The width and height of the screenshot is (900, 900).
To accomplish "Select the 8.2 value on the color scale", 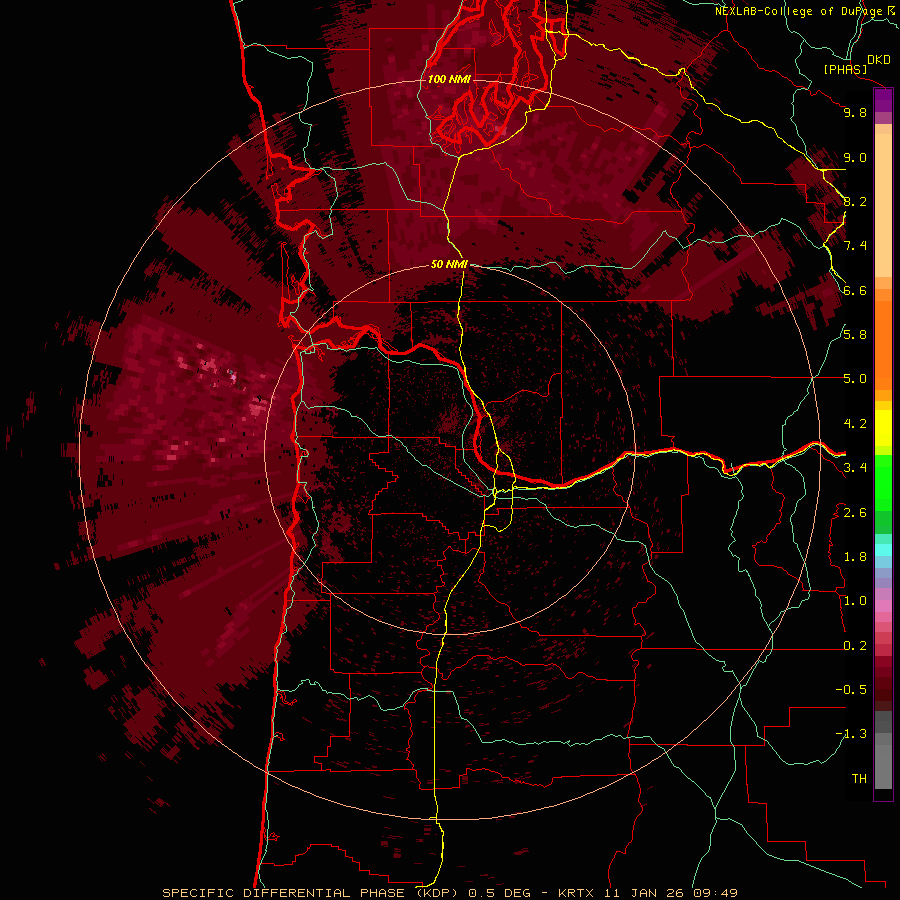I will 855,201.
